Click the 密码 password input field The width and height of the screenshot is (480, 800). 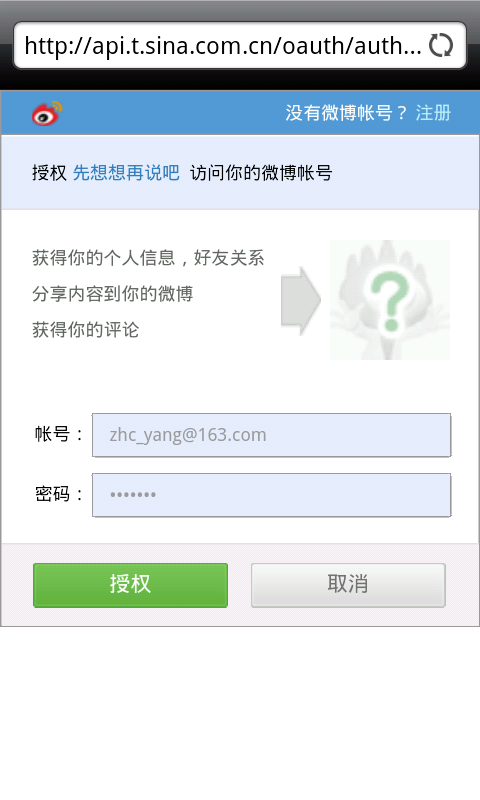[271, 495]
